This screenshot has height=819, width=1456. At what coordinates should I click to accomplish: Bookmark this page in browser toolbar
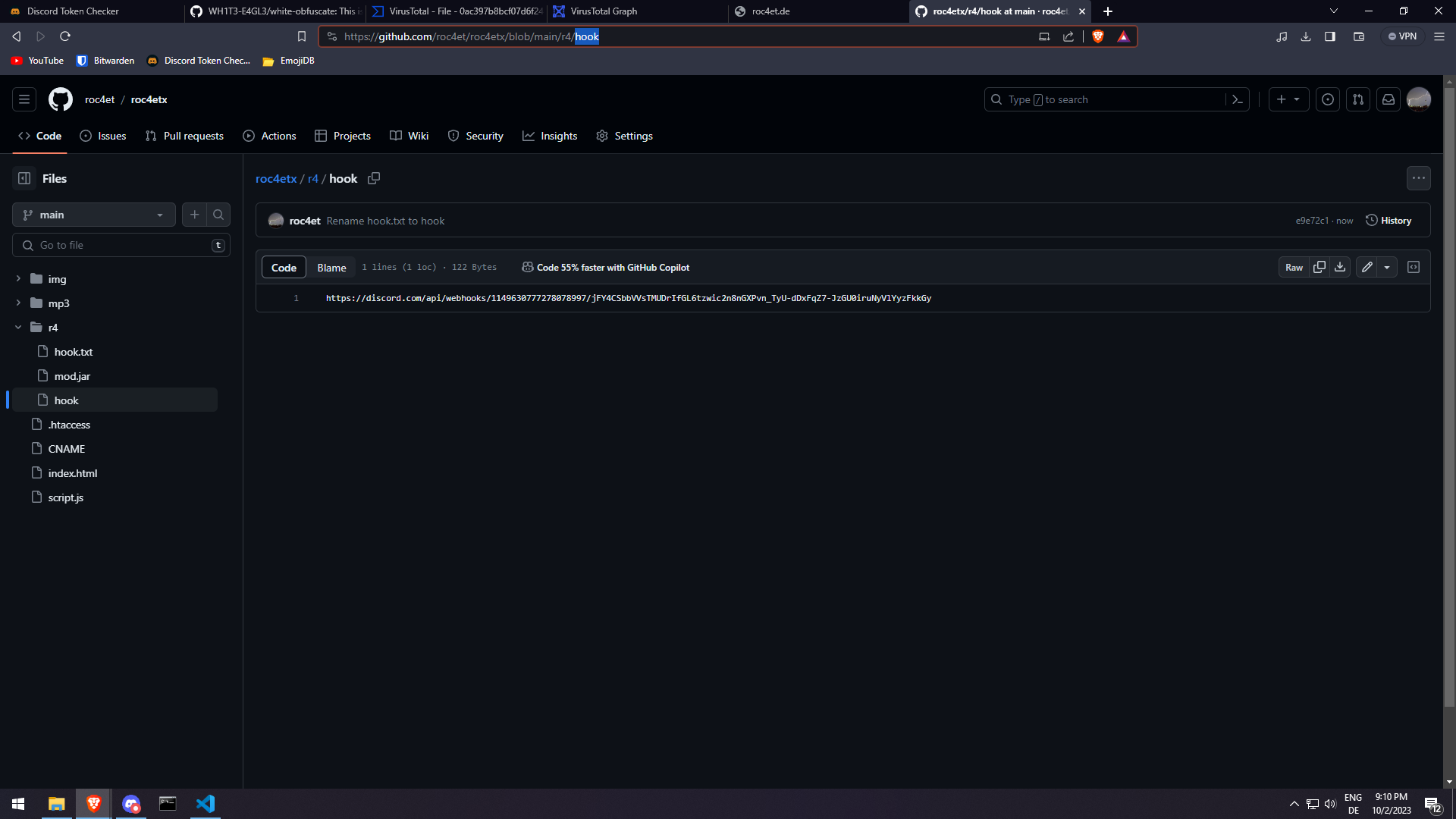click(x=301, y=36)
